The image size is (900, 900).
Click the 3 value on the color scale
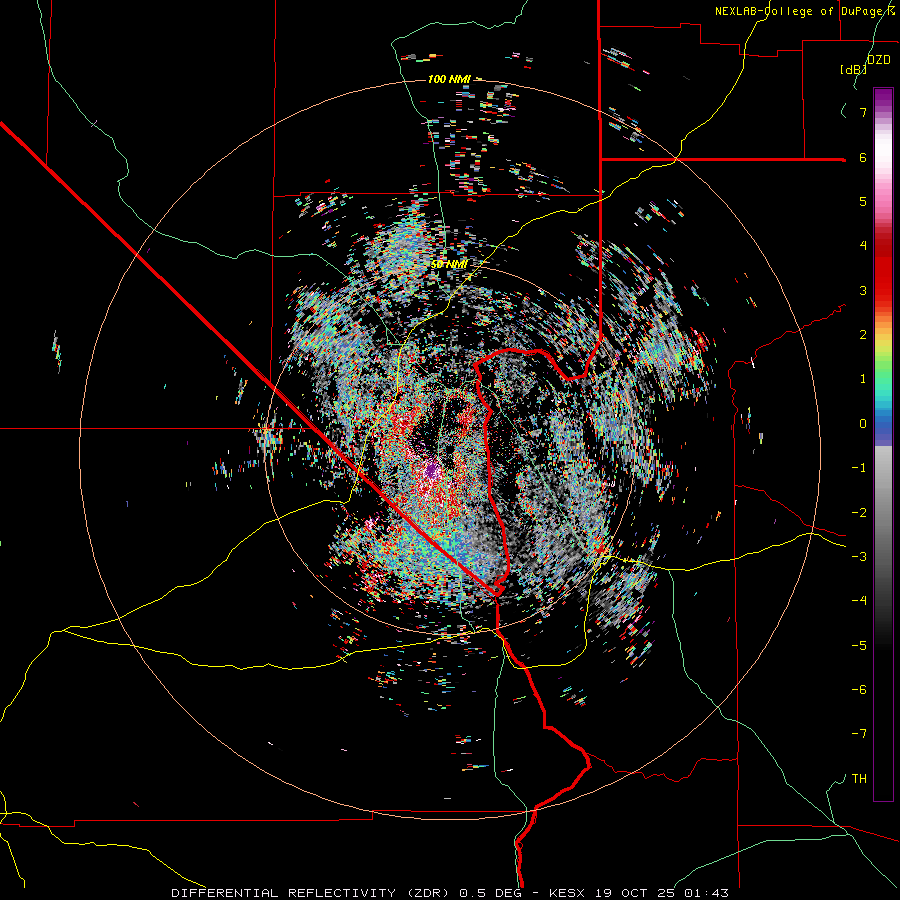(863, 290)
